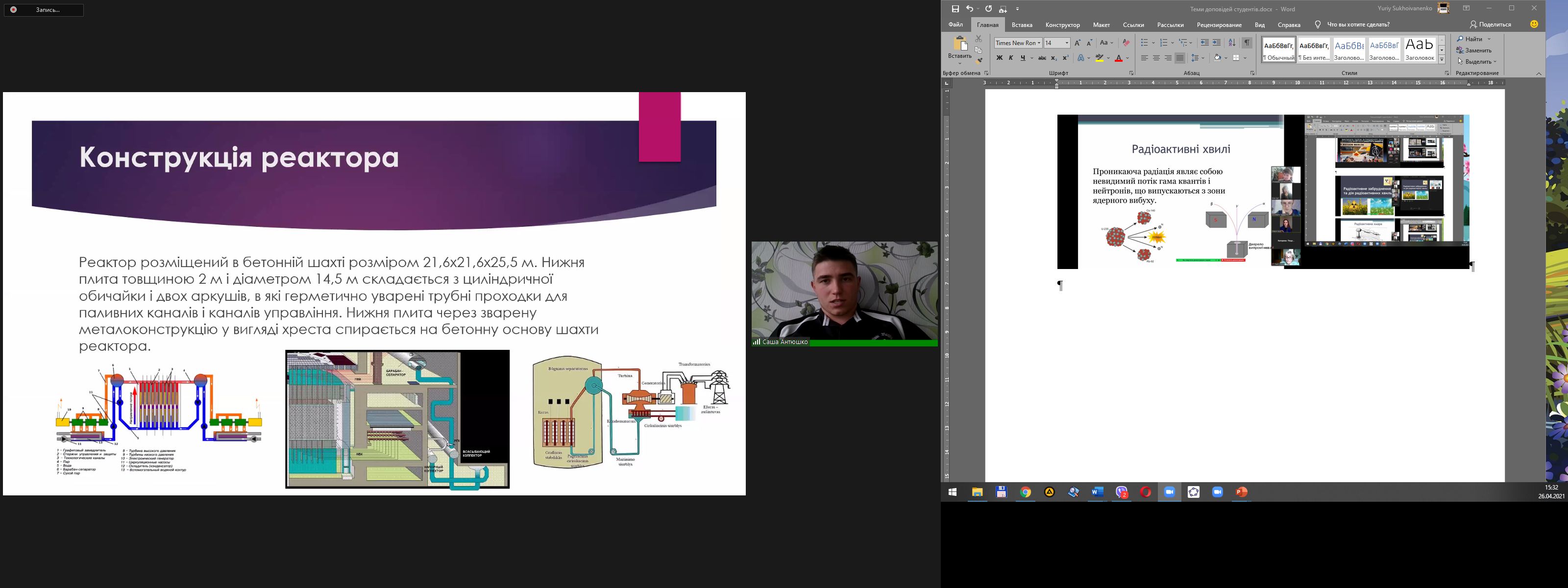Click the Заменить button
Viewport: 1568px width, 588px height.
(1473, 50)
